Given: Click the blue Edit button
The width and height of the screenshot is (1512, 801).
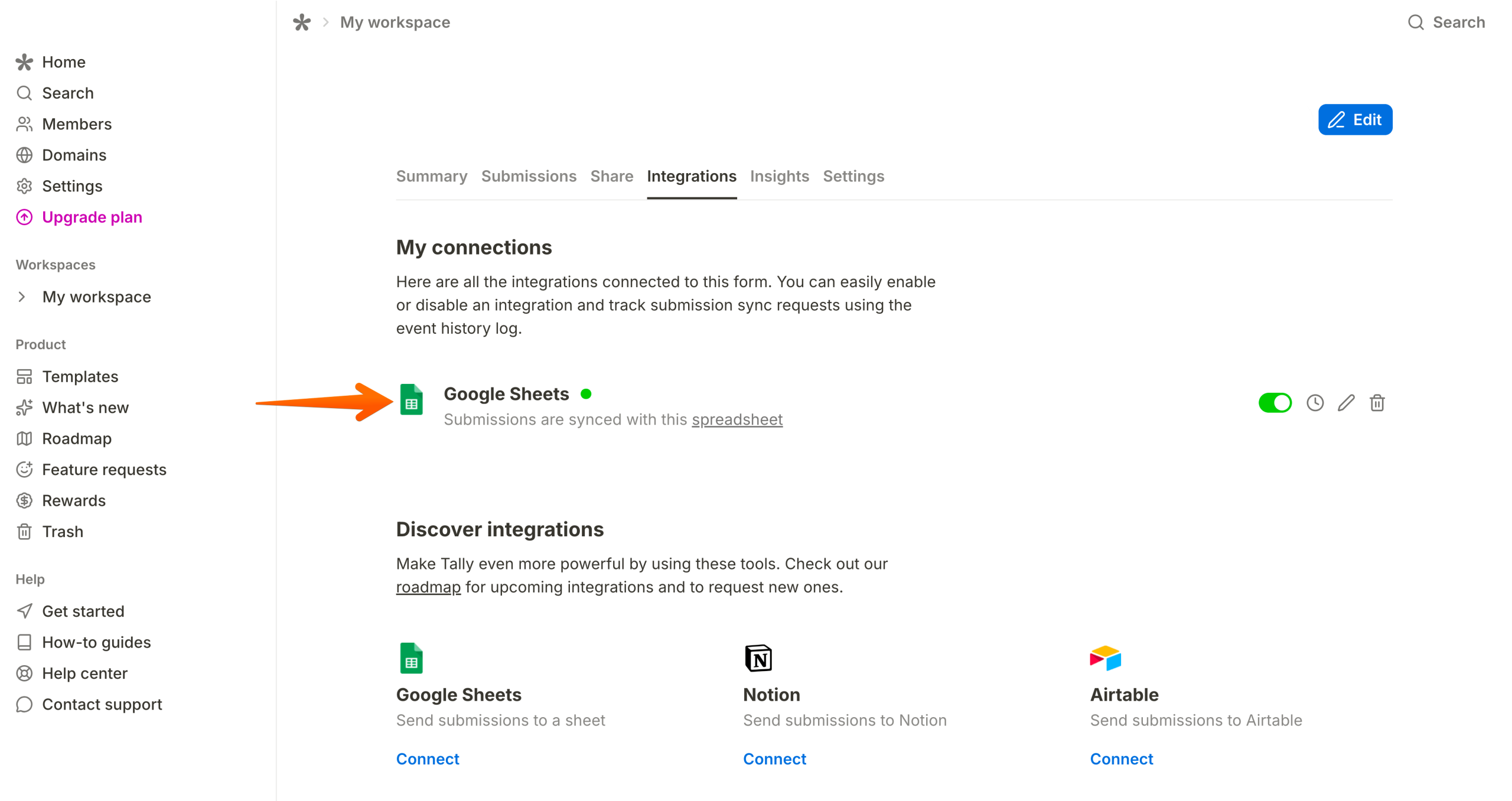Looking at the screenshot, I should [x=1355, y=120].
